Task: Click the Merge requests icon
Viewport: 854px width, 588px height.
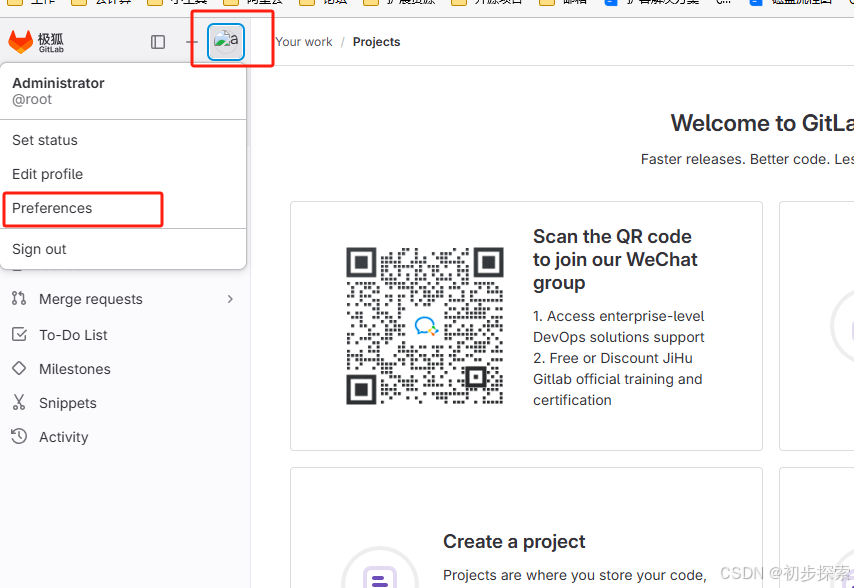Action: 19,298
